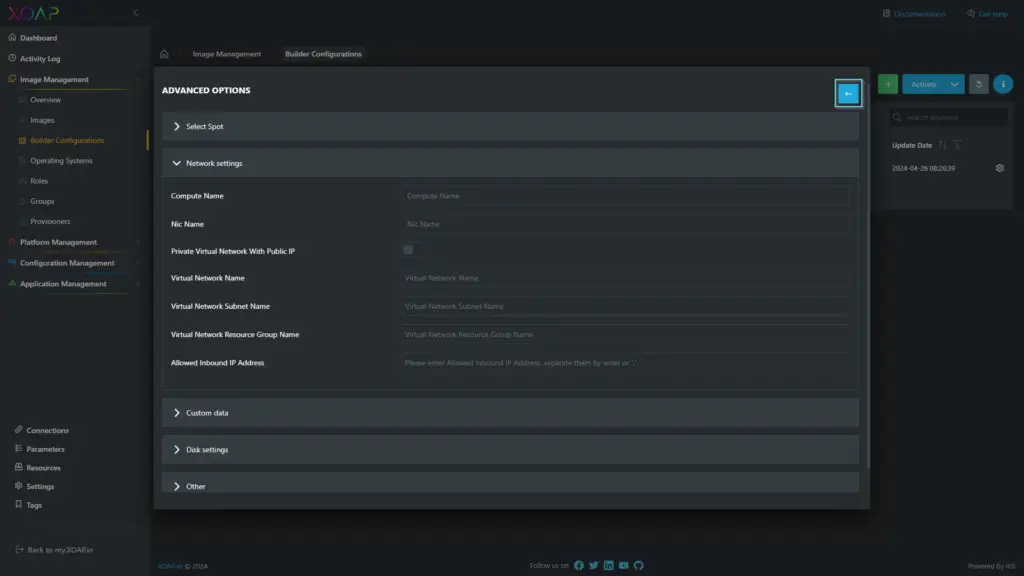Click the Builder Configurations sidebar icon
Image resolution: width=1024 pixels, height=576 pixels.
pyautogui.click(x=22, y=140)
